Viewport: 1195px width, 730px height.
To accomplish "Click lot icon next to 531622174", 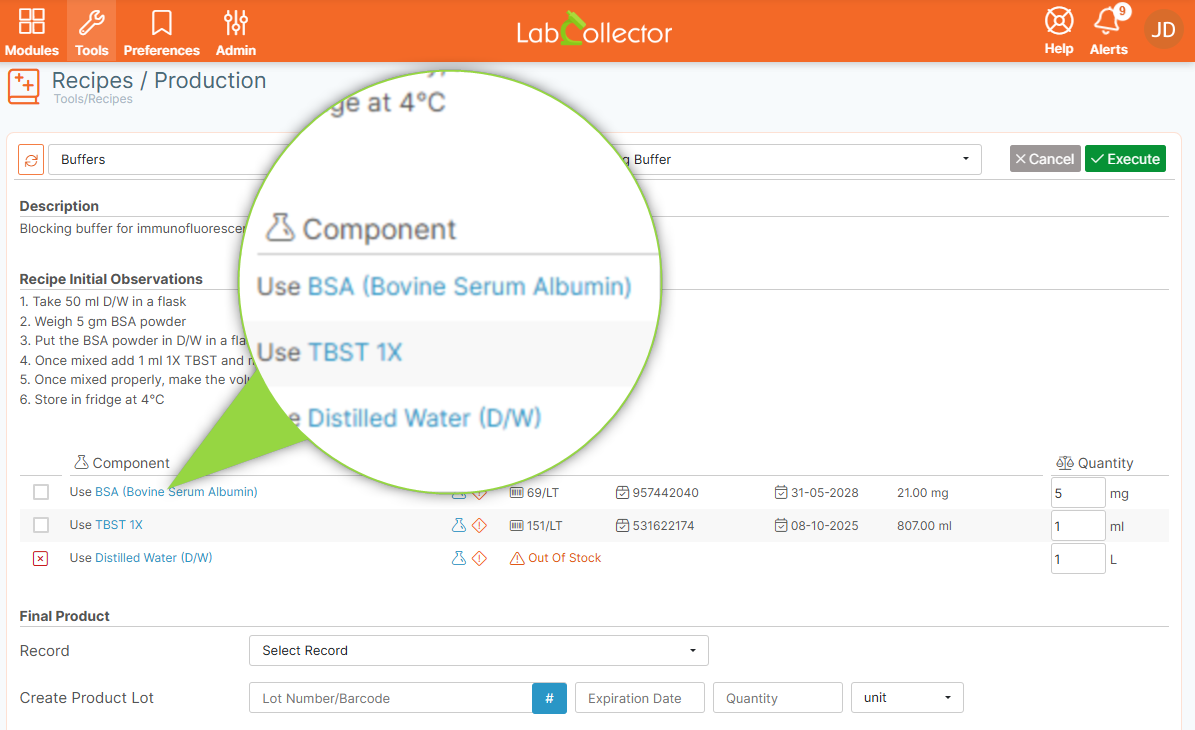I will (623, 525).
